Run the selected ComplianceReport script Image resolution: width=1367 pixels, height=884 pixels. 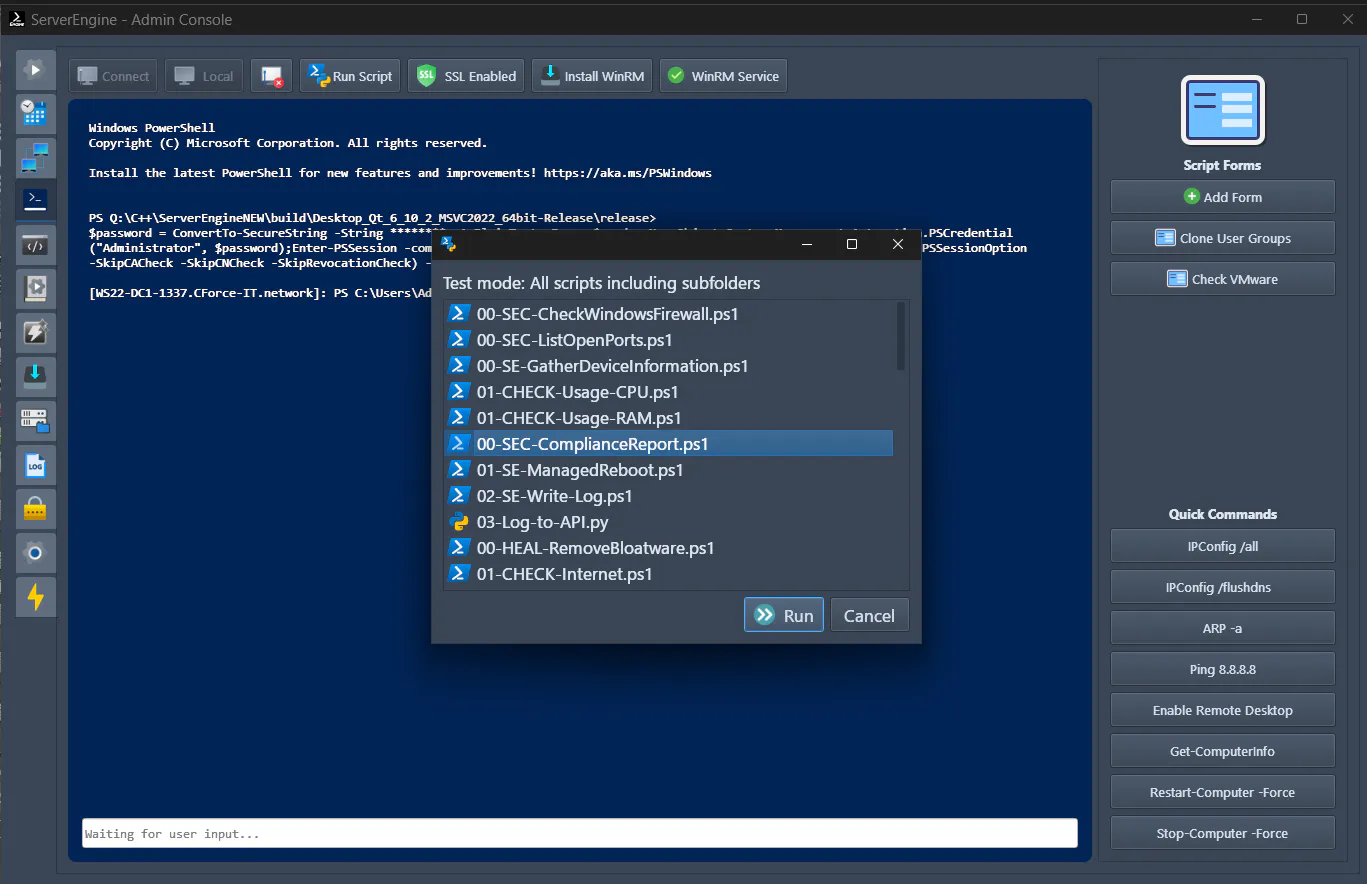pyautogui.click(x=783, y=614)
